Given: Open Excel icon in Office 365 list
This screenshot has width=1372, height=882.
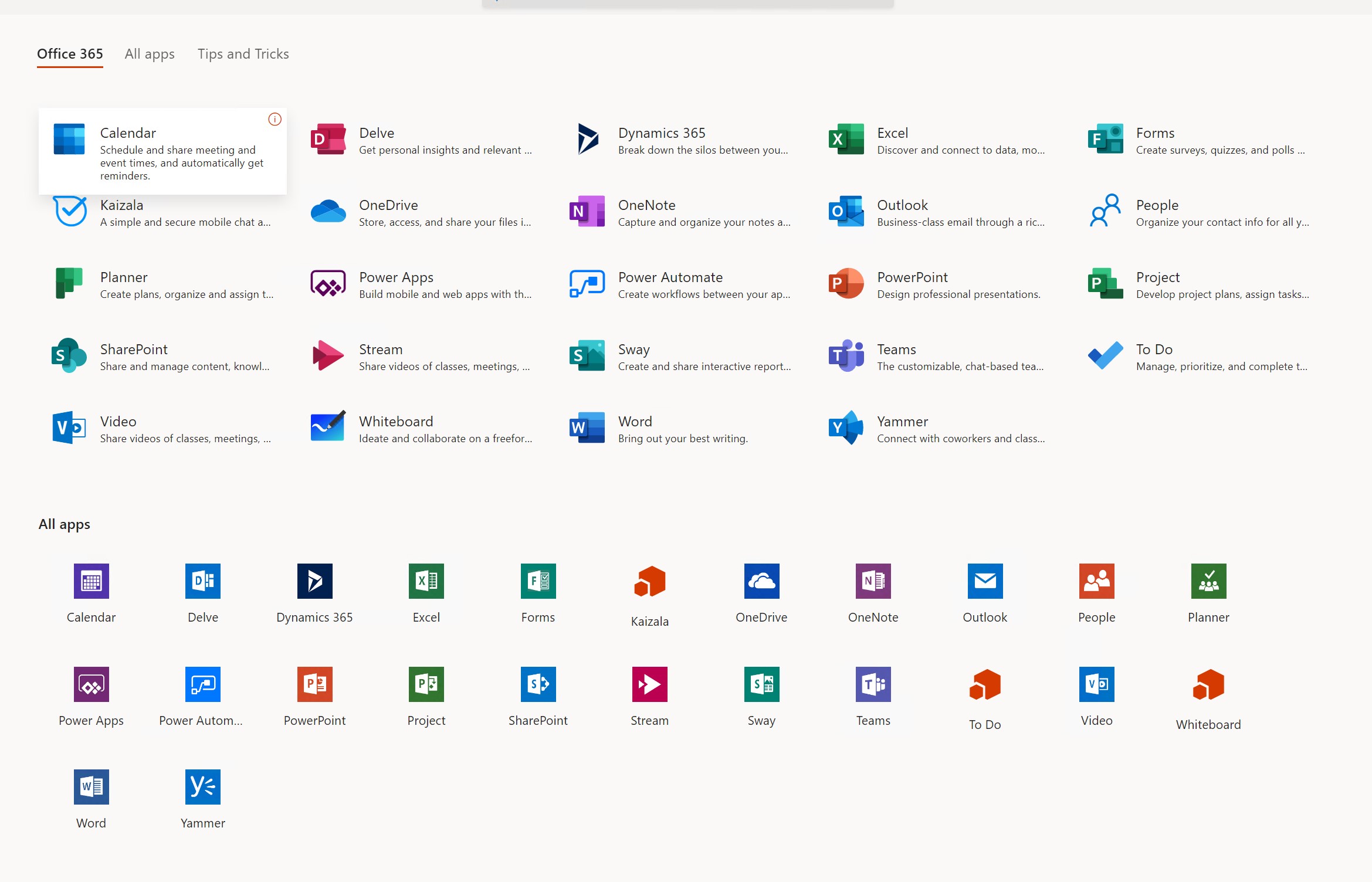Looking at the screenshot, I should point(846,139).
